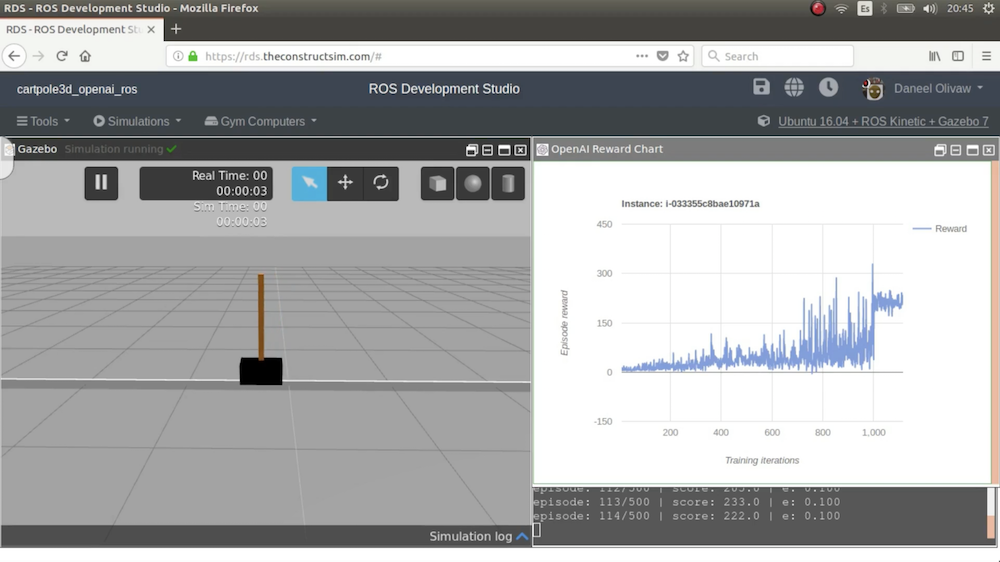Select the rotate mode tool
The height and width of the screenshot is (562, 1000).
coord(381,184)
